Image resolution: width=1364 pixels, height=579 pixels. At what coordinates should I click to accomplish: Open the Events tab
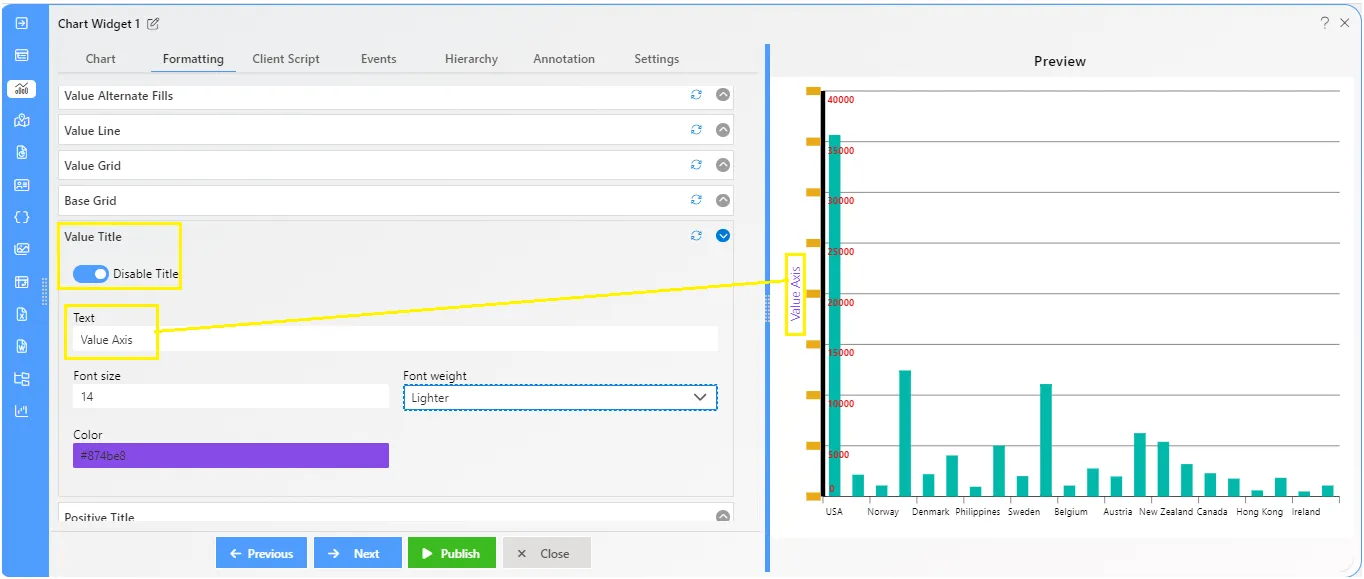tap(378, 59)
